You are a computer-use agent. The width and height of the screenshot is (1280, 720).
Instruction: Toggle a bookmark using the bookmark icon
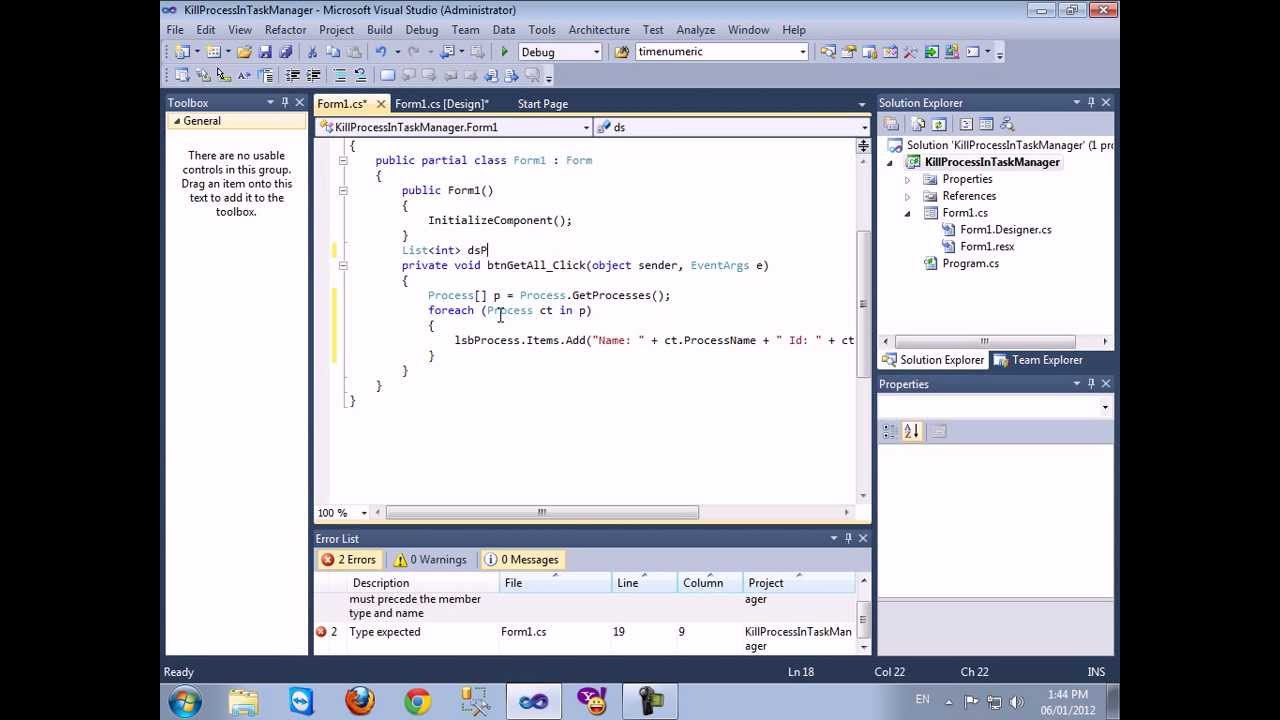tap(387, 75)
